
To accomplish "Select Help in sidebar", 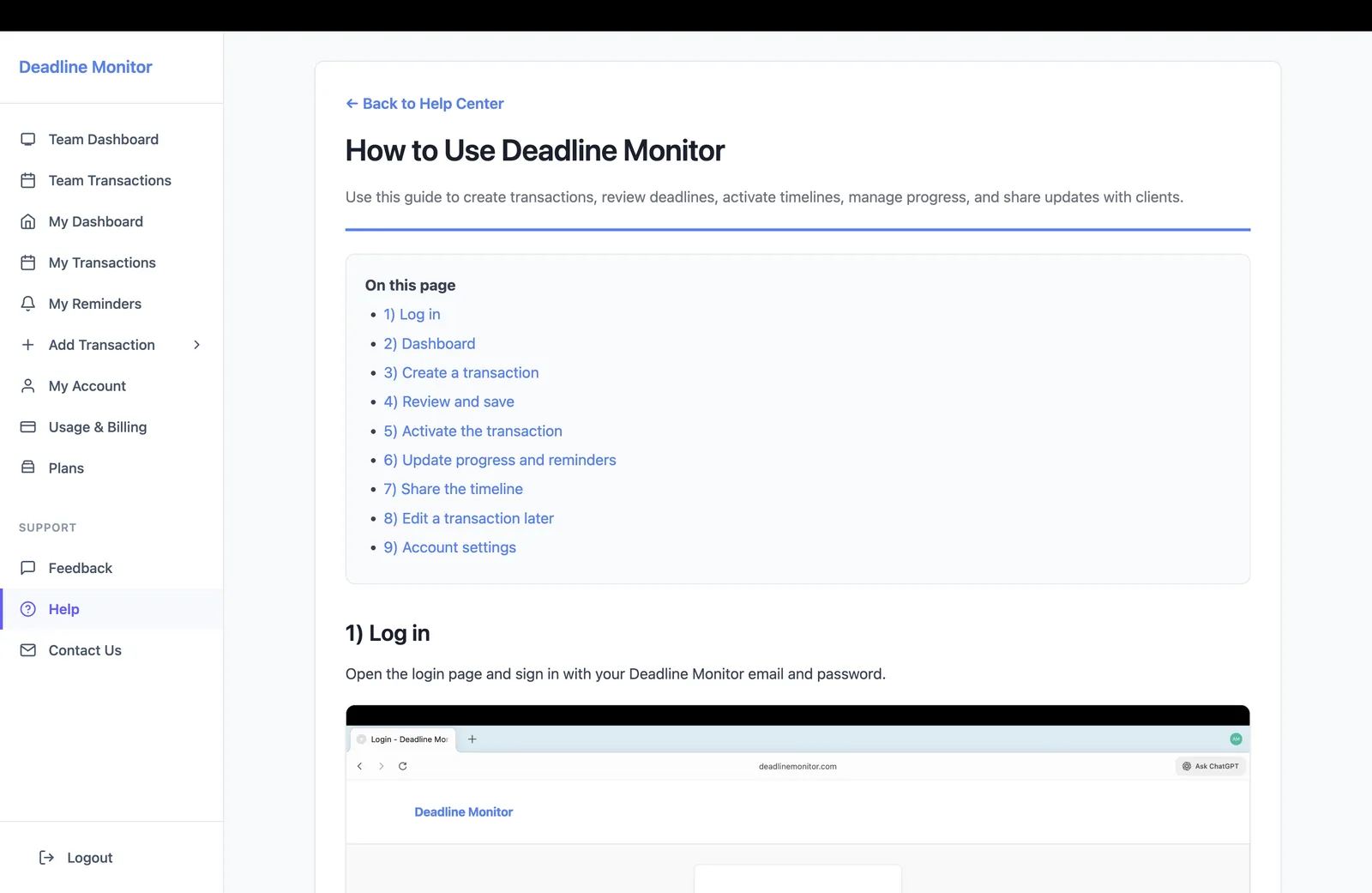I will click(x=111, y=609).
